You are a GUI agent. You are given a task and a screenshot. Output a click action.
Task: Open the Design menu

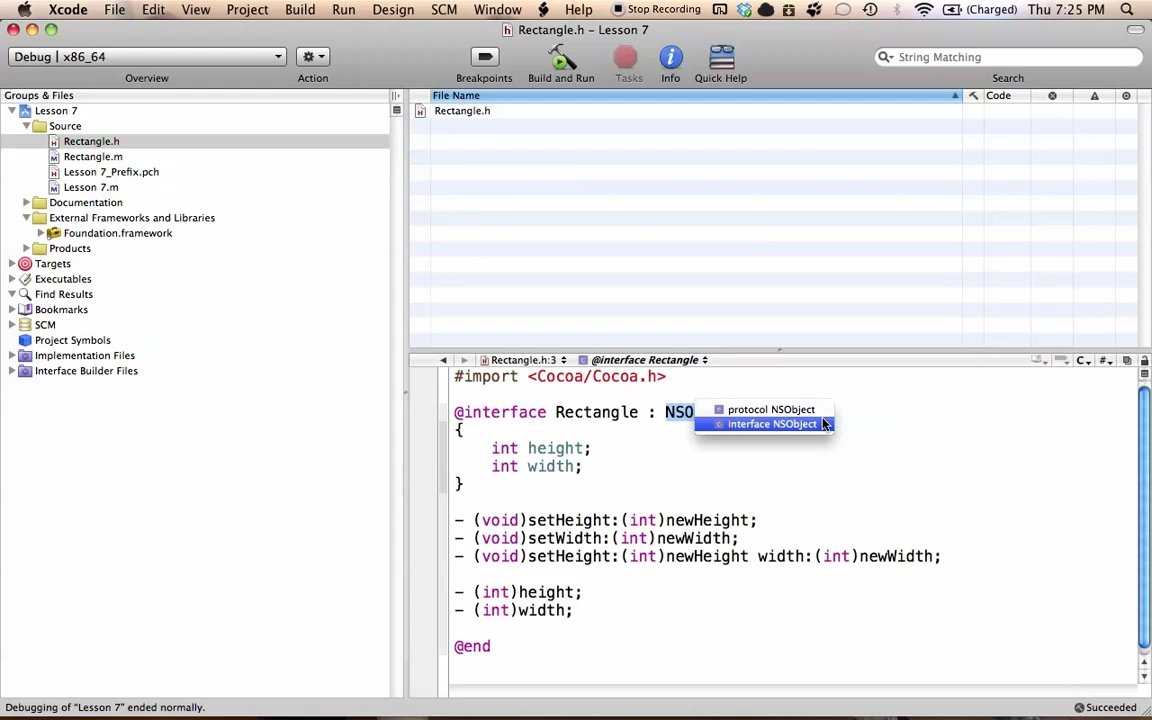(x=393, y=10)
